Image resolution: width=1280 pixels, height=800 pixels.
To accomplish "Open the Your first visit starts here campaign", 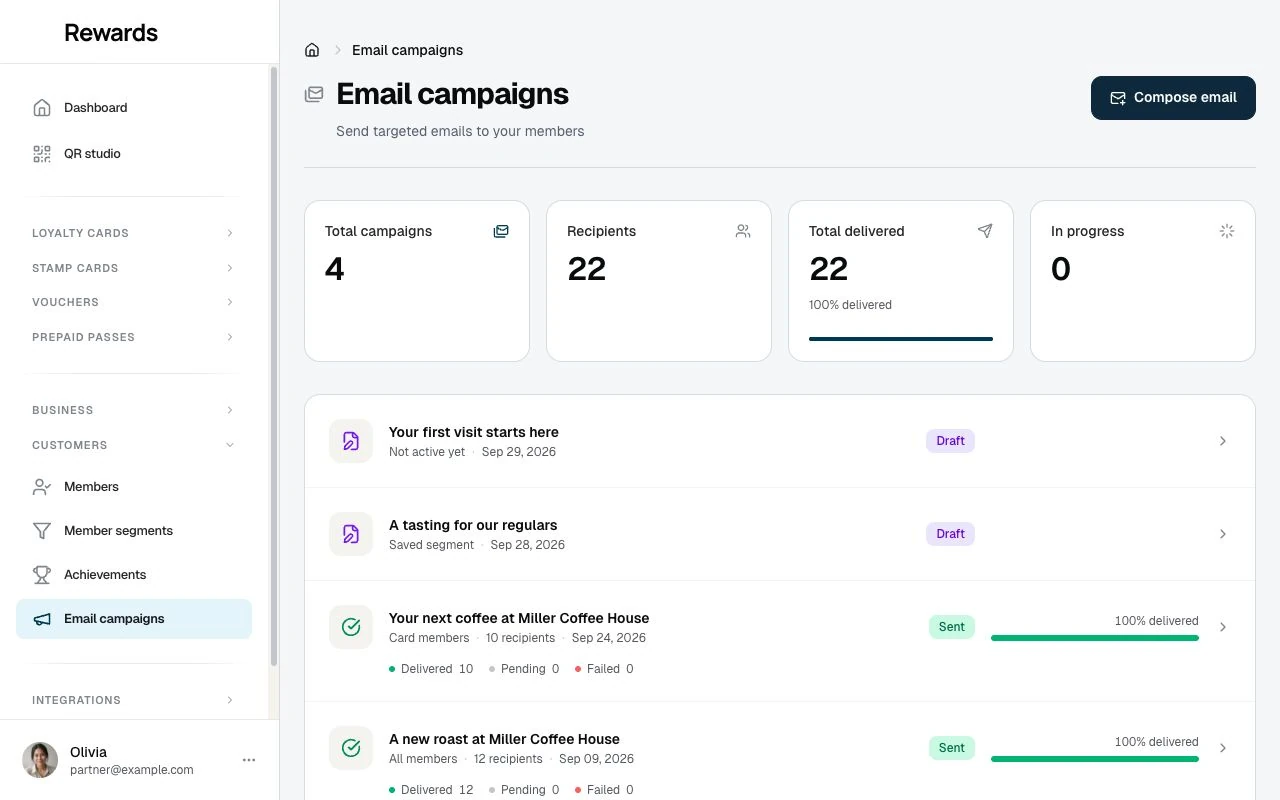I will (x=780, y=441).
